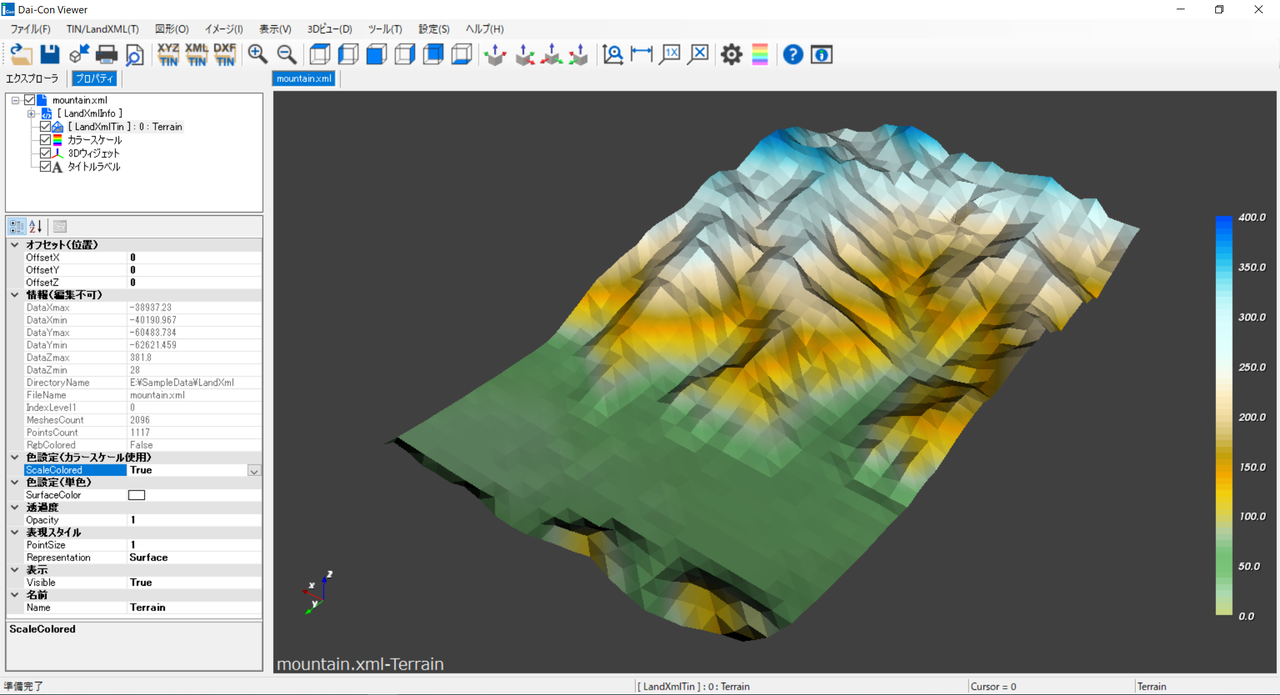Sort properties alphabetically with A-Z button
Screen dimensions: 1280x695
[36, 227]
